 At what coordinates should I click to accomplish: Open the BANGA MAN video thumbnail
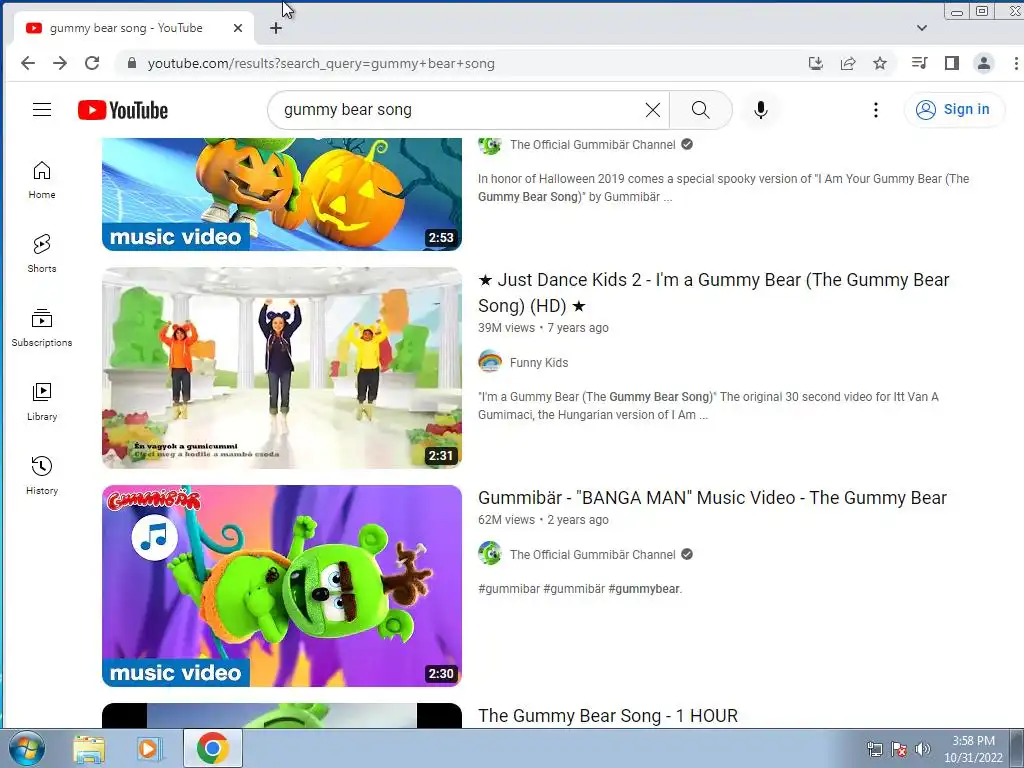[281, 586]
